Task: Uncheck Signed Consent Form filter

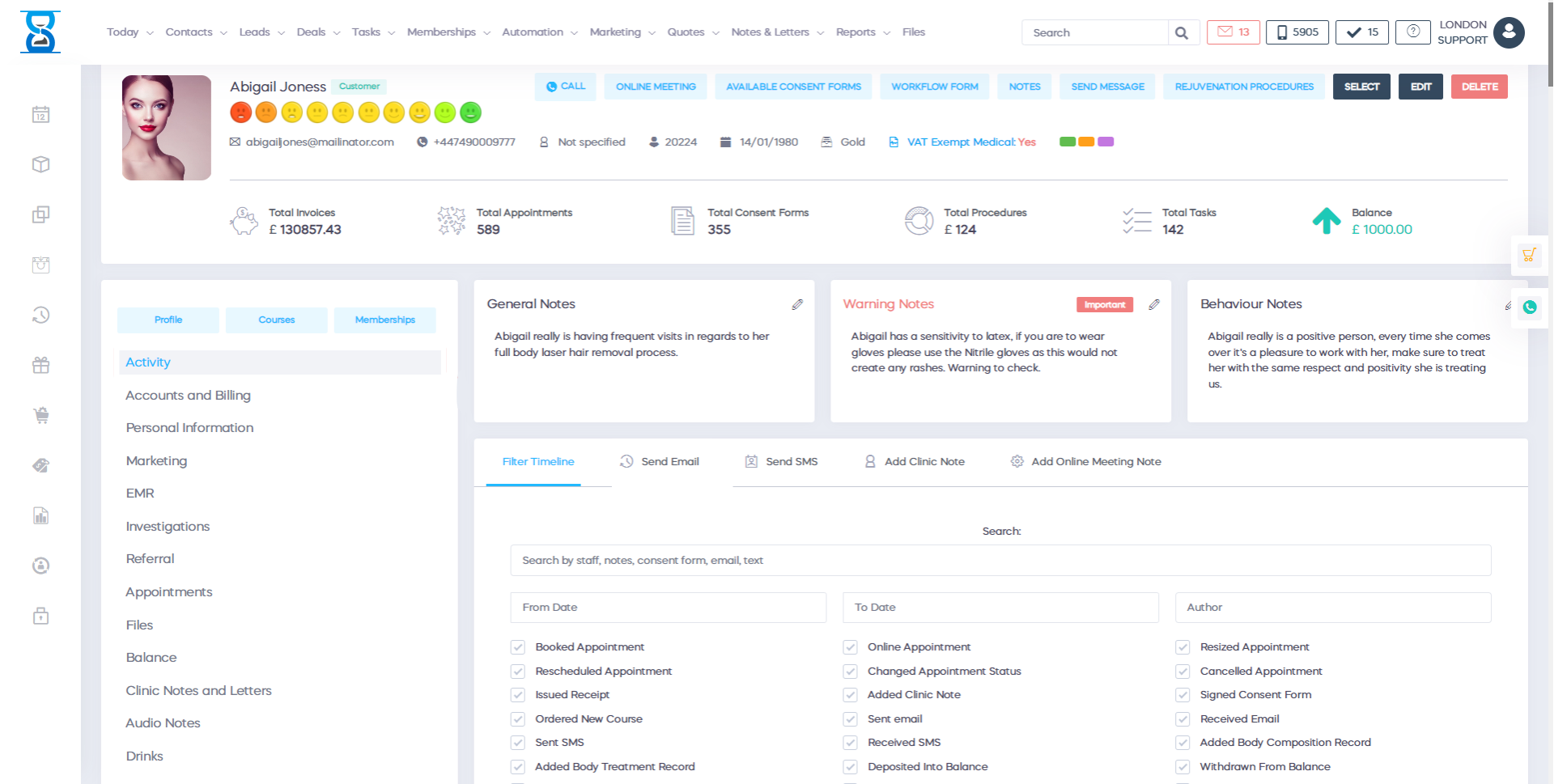Action: tap(1181, 694)
